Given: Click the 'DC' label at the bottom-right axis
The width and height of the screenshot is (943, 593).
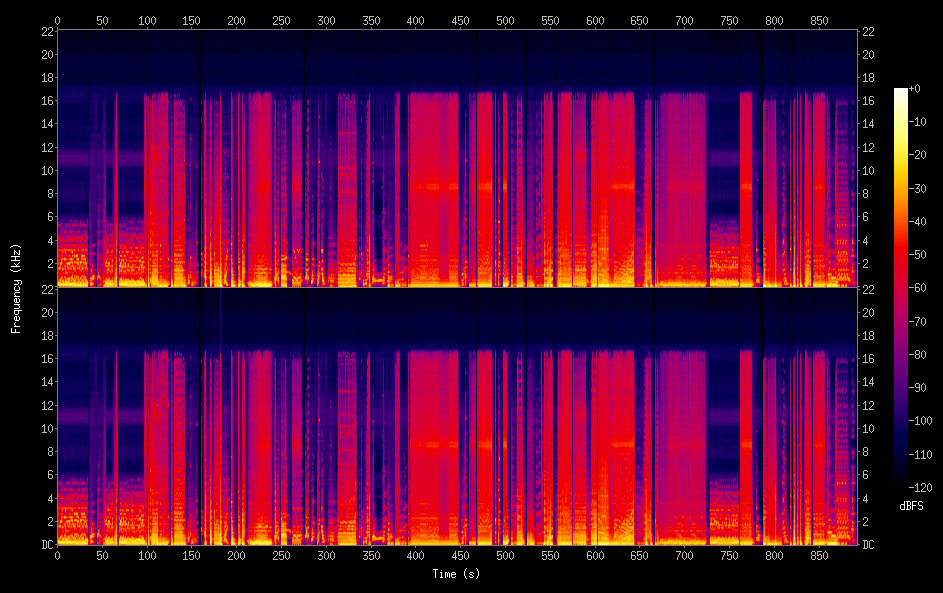Looking at the screenshot, I should click(x=869, y=545).
